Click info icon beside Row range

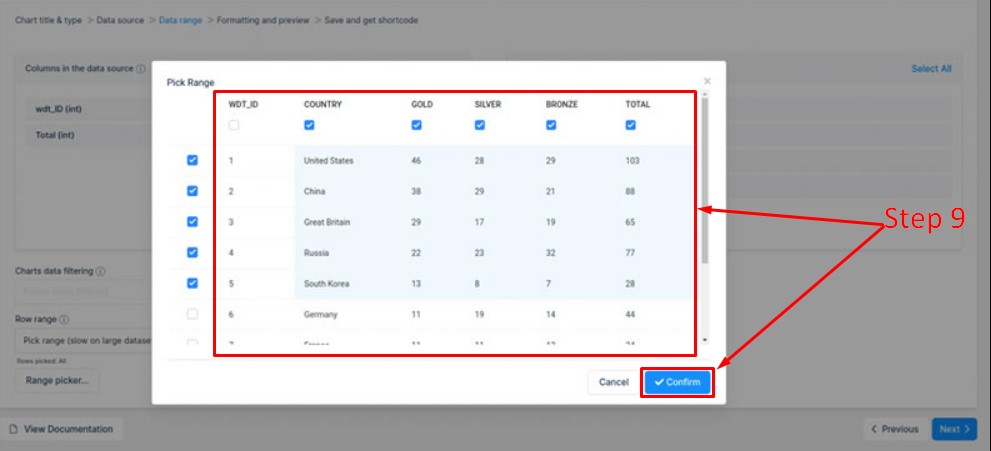64,320
